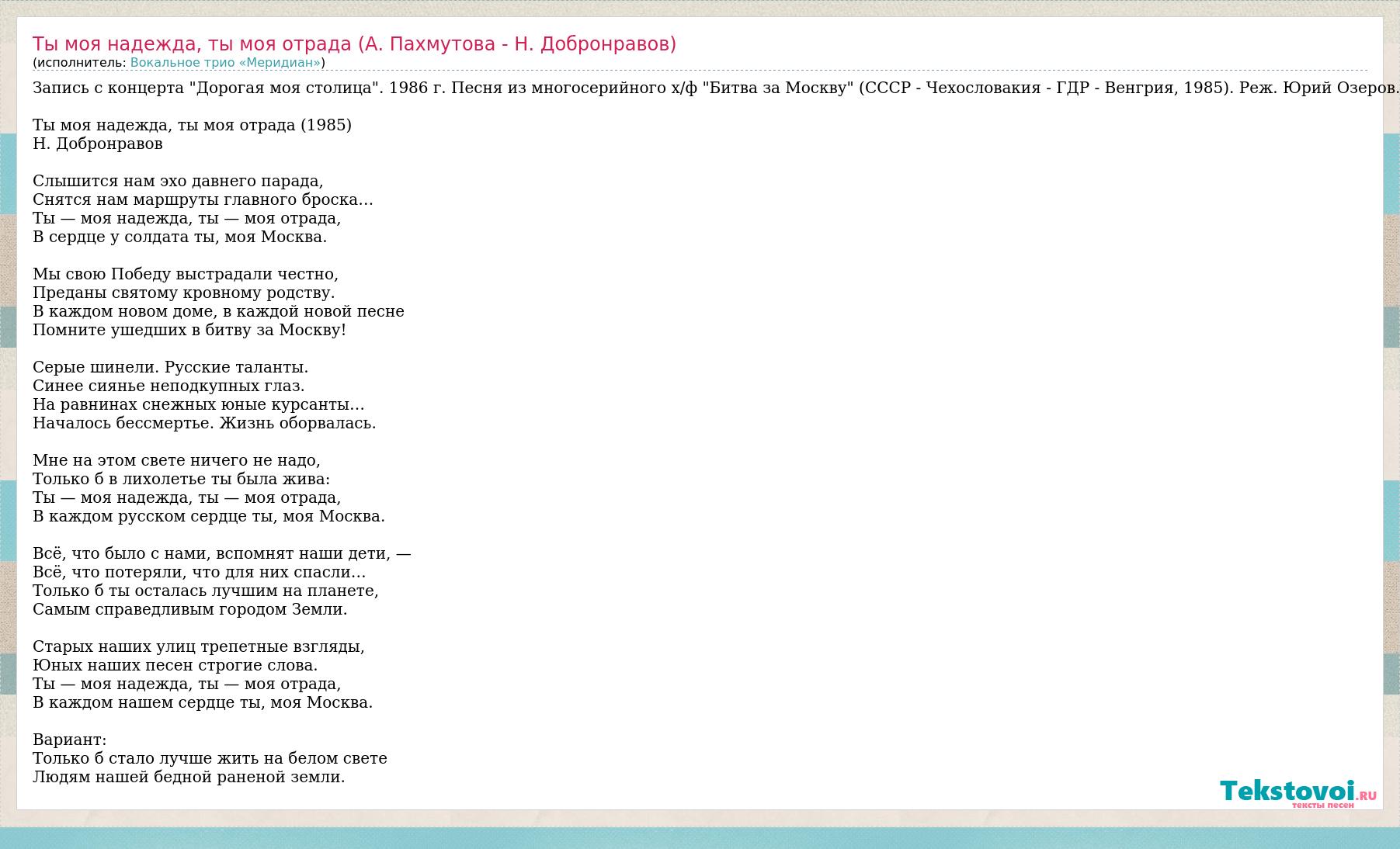The height and width of the screenshot is (849, 1400).
Task: Click the author name 'Н. Добронравов' line
Action: click(98, 144)
